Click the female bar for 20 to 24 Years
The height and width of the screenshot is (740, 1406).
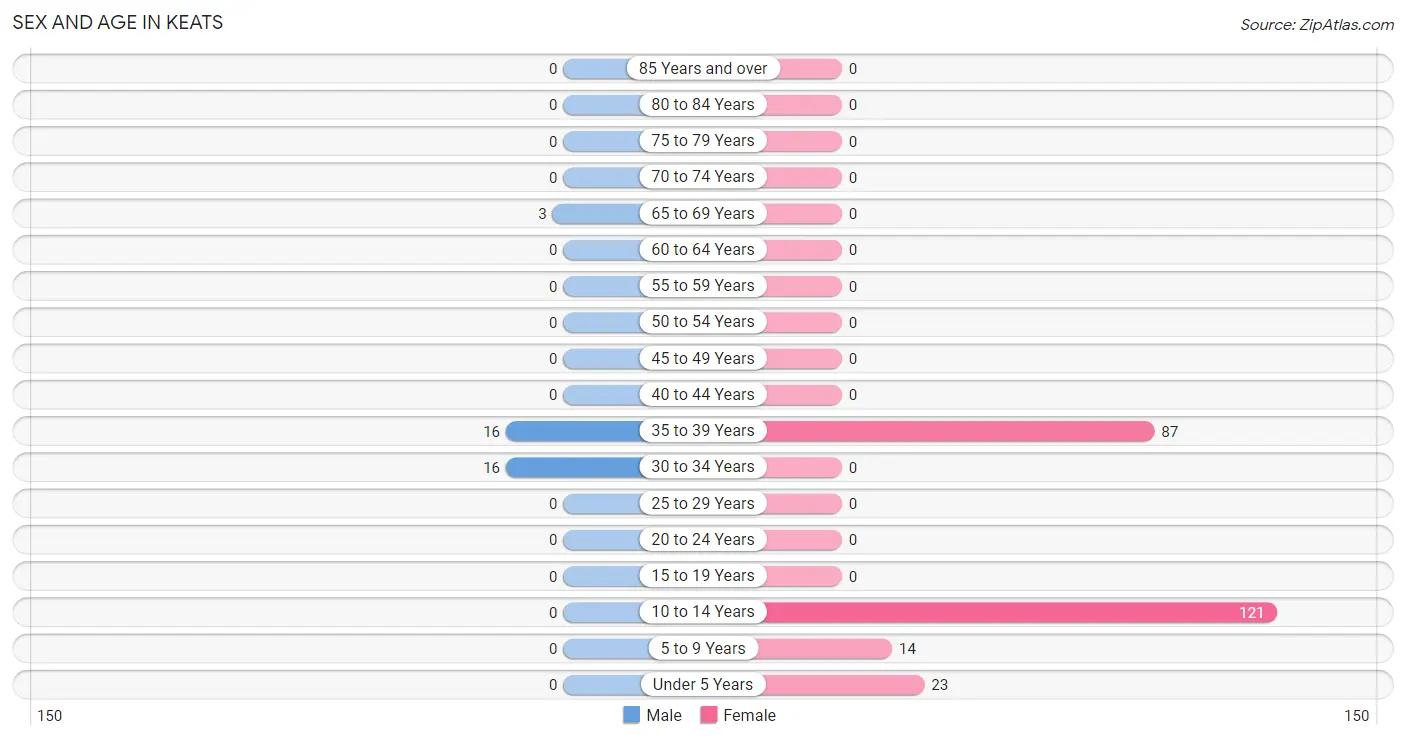pos(804,540)
